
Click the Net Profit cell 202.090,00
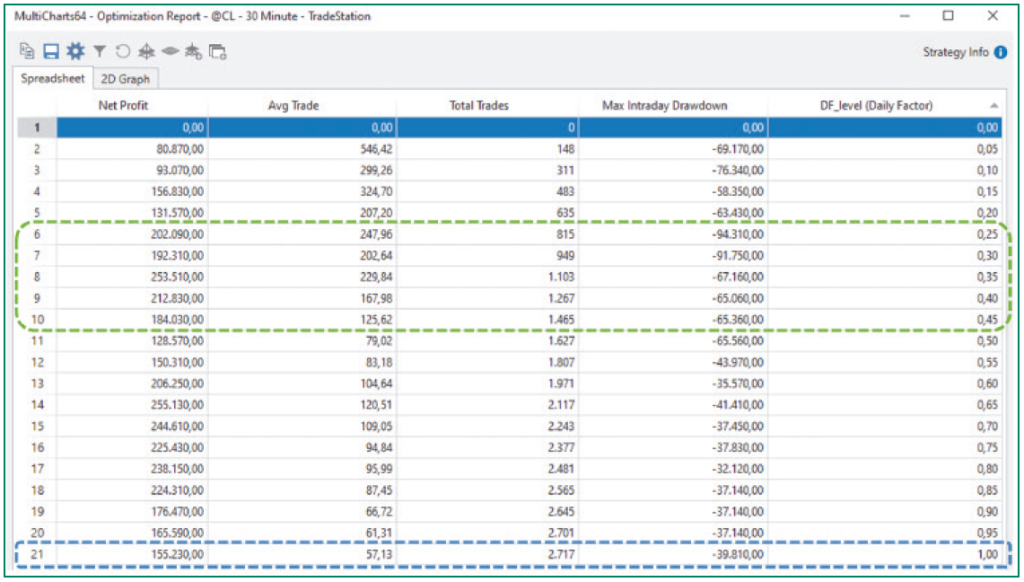[x=133, y=234]
